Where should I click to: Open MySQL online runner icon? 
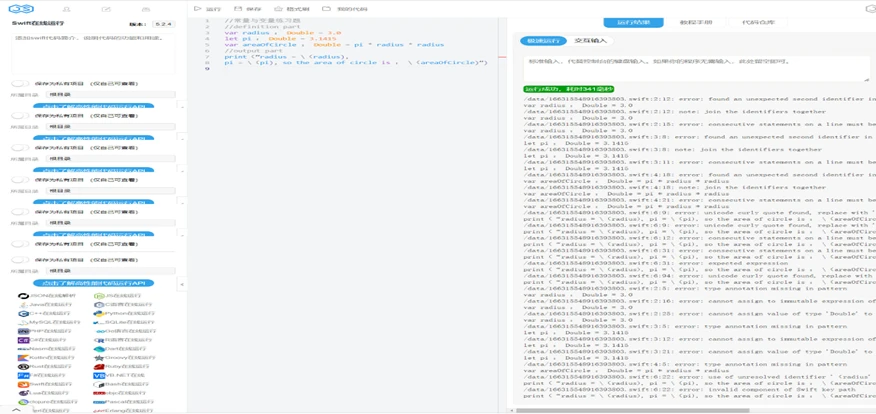coord(23,322)
